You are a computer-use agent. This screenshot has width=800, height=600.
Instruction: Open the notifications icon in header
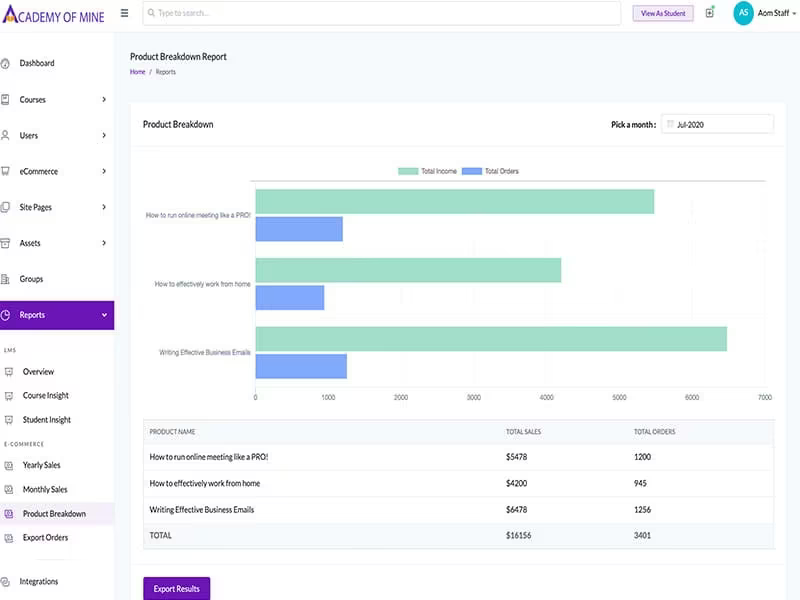[x=710, y=13]
